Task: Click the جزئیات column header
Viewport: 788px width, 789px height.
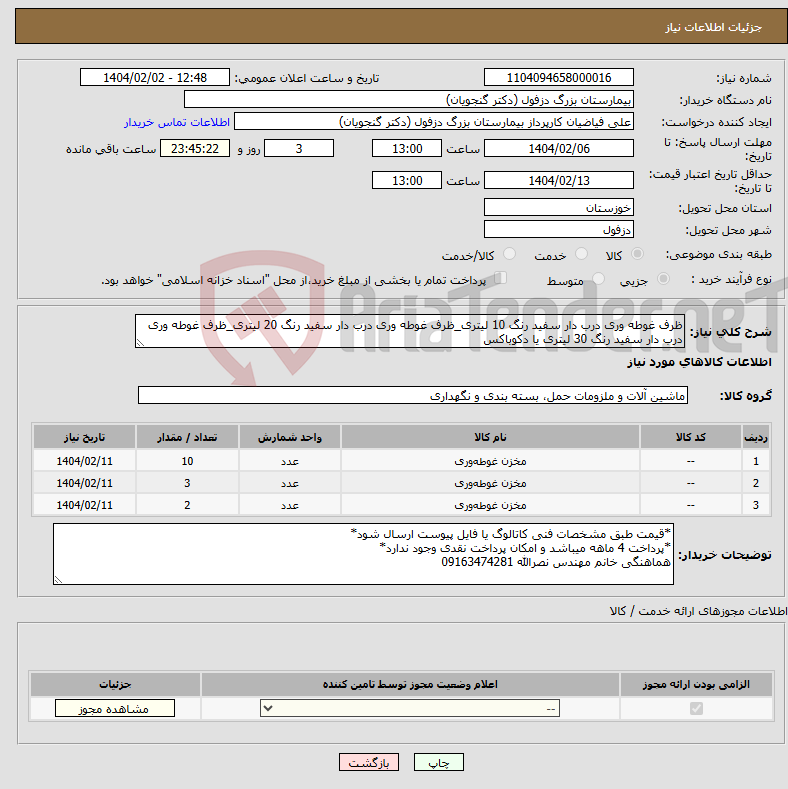Action: click(x=115, y=684)
